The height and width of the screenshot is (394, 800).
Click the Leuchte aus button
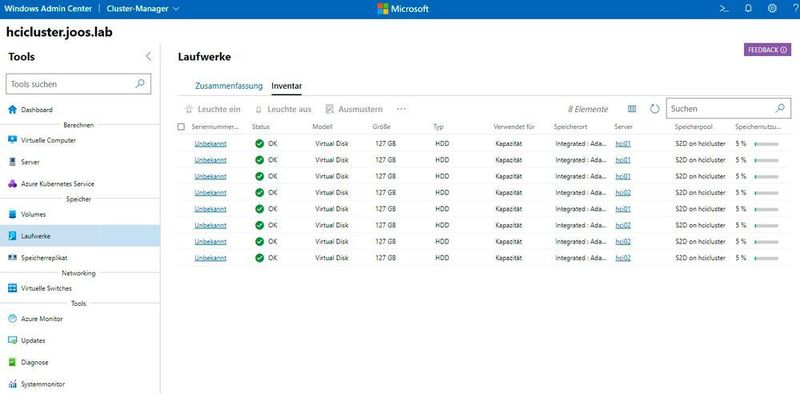(283, 109)
